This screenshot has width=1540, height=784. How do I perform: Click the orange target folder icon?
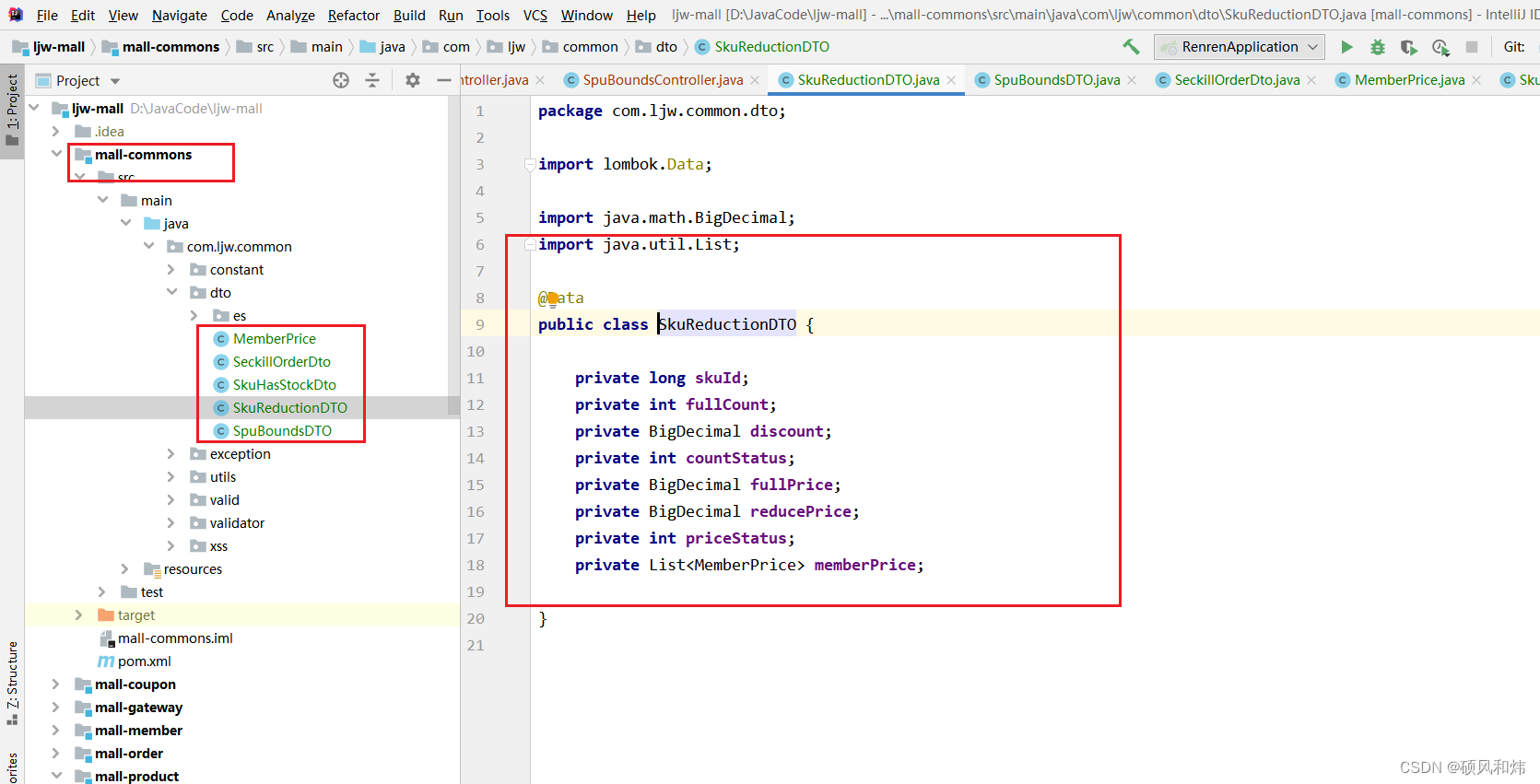[x=106, y=615]
